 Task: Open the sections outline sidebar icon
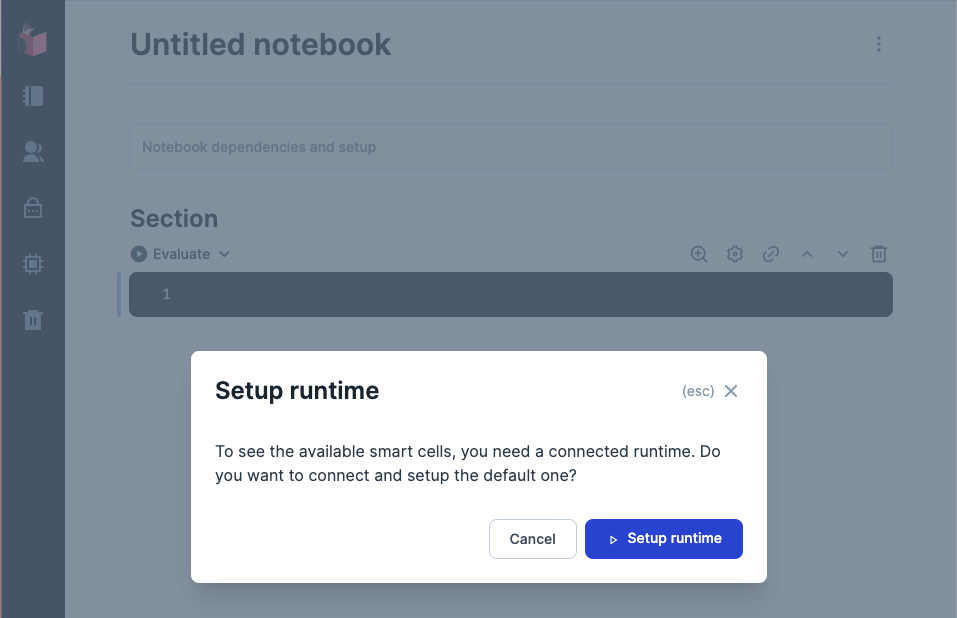(33, 96)
